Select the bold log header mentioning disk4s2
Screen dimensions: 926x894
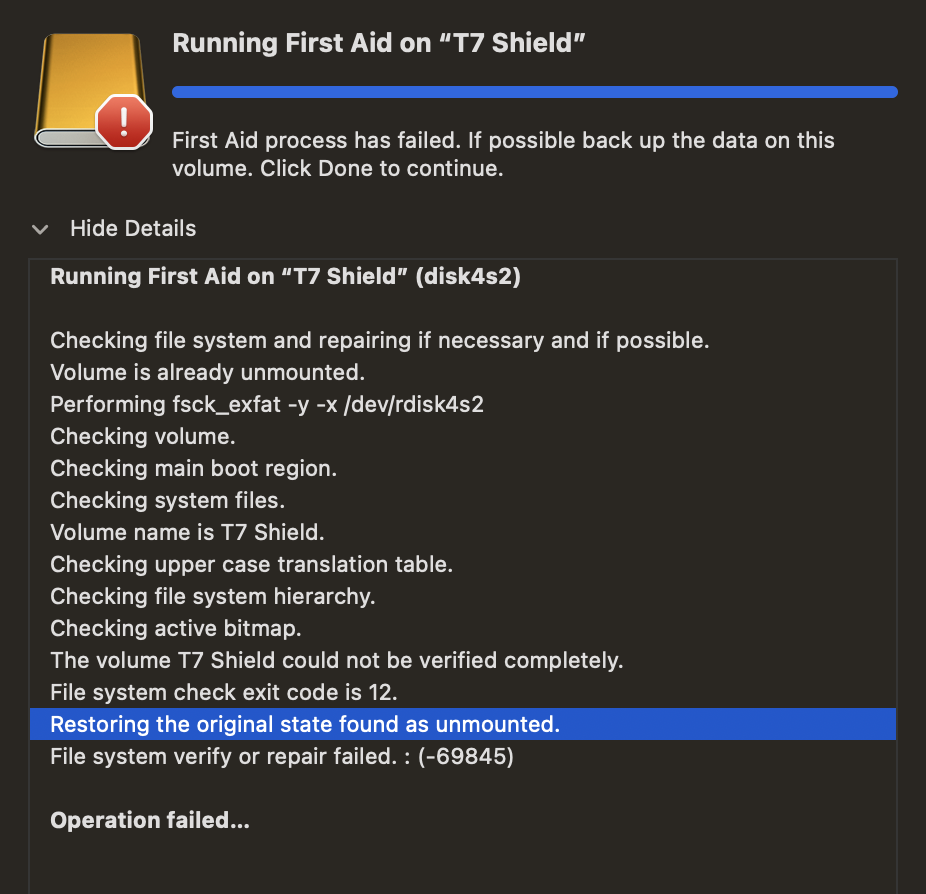tap(285, 277)
